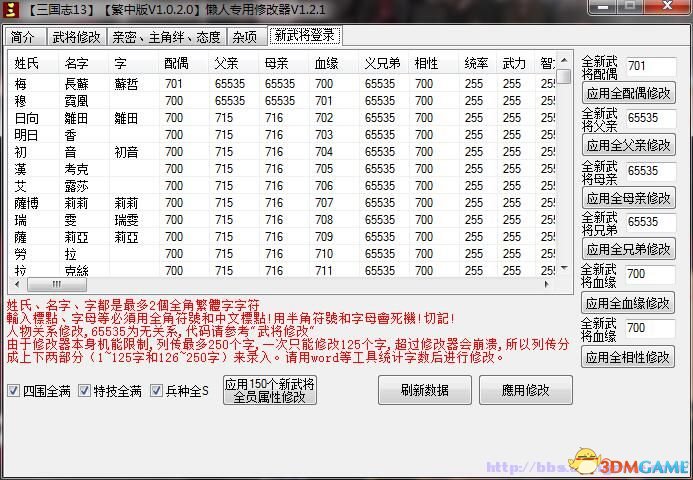Uncheck the 兵种全S checkbox
This screenshot has height=480, width=693.
pos(156,391)
